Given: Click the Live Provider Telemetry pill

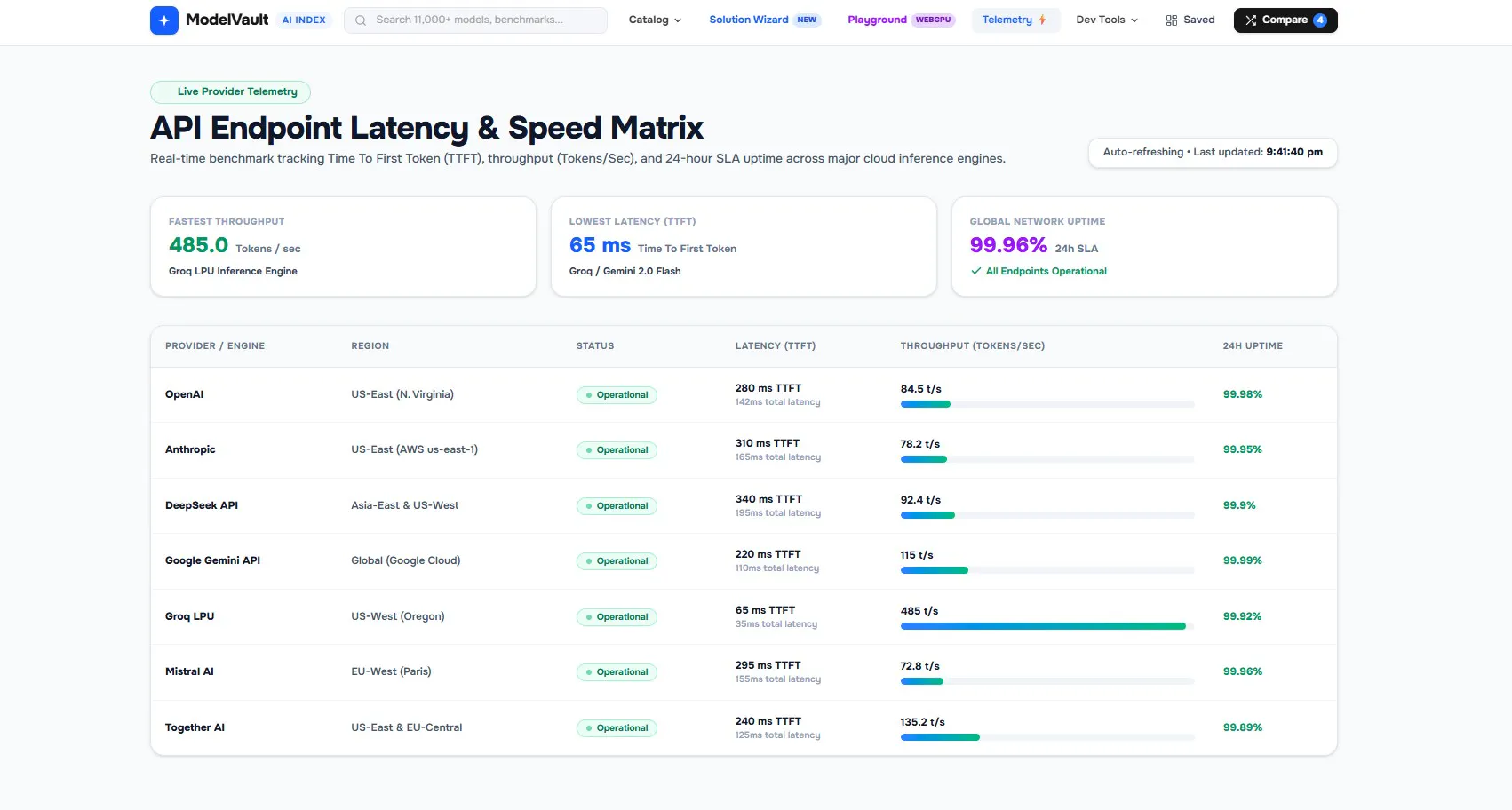Looking at the screenshot, I should pos(230,91).
